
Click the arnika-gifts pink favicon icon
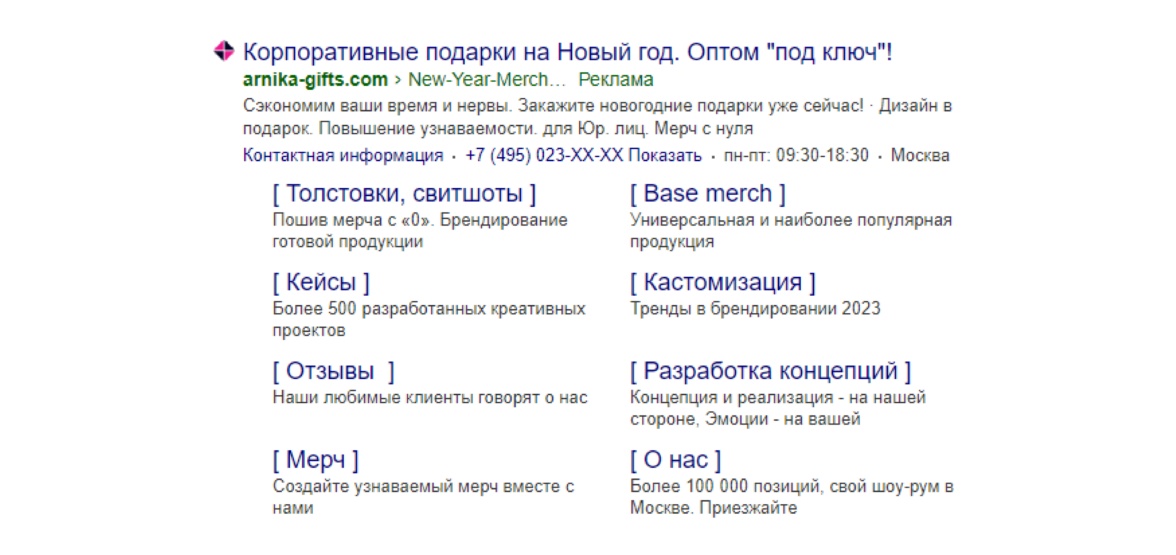(x=224, y=51)
